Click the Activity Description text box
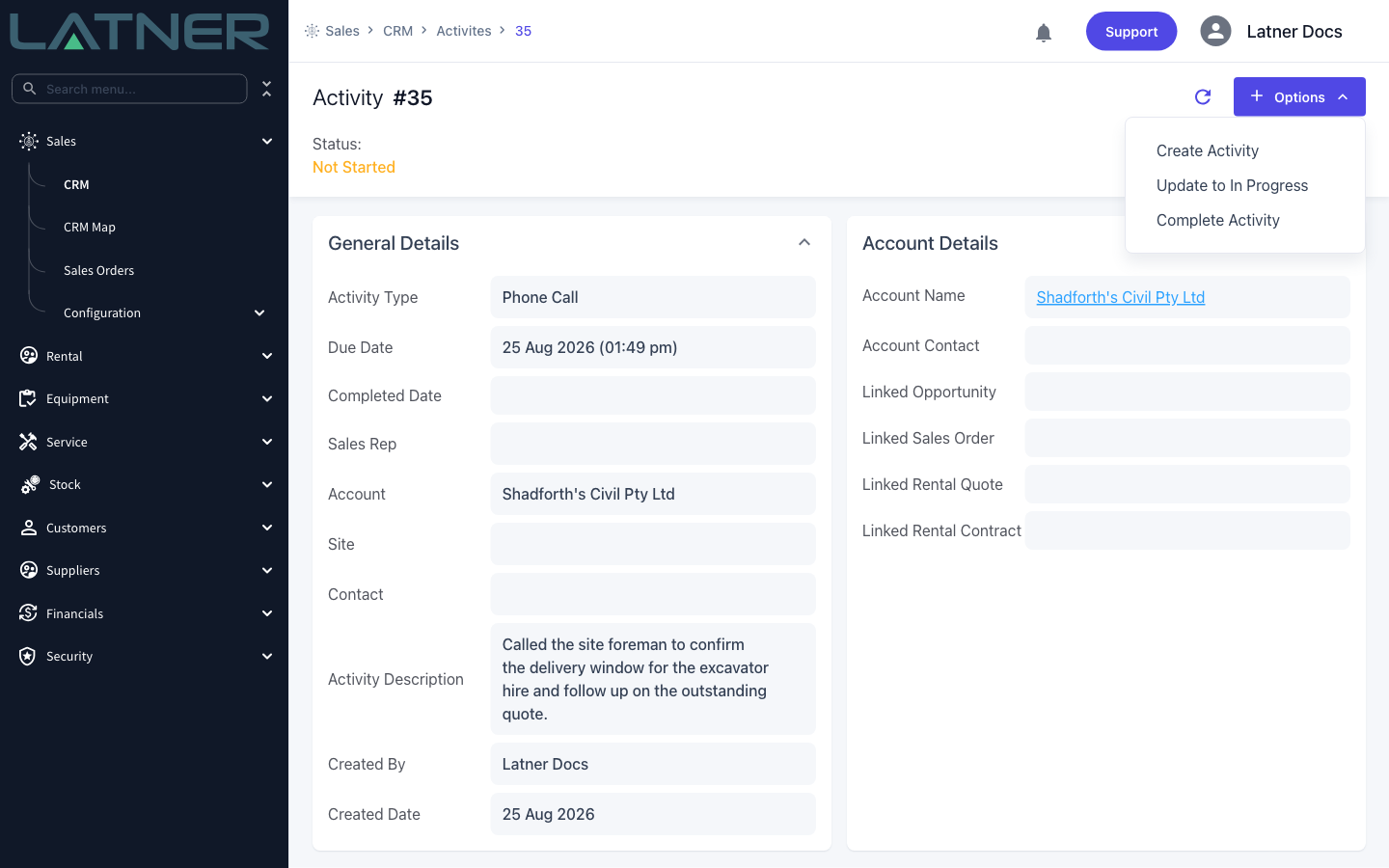Viewport: 1389px width, 868px height. 653,679
